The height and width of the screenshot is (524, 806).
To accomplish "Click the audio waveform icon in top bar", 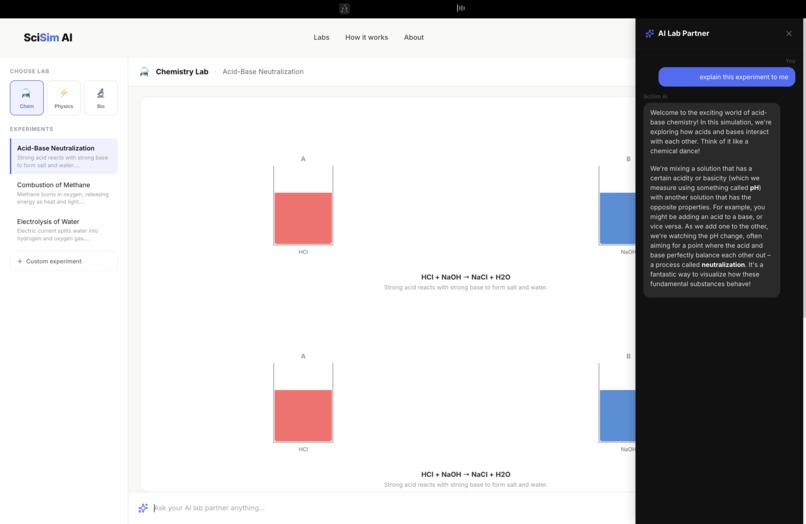I will click(461, 8).
